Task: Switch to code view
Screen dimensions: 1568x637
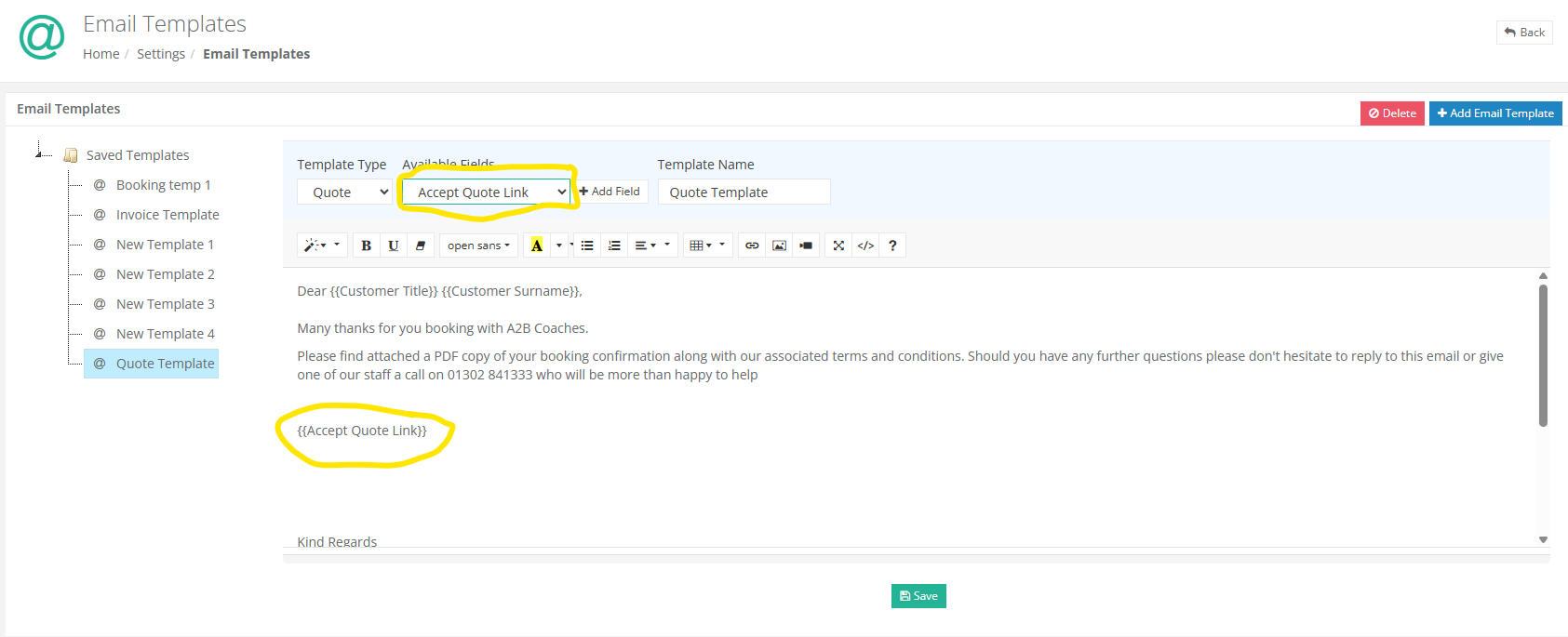Action: coord(865,246)
